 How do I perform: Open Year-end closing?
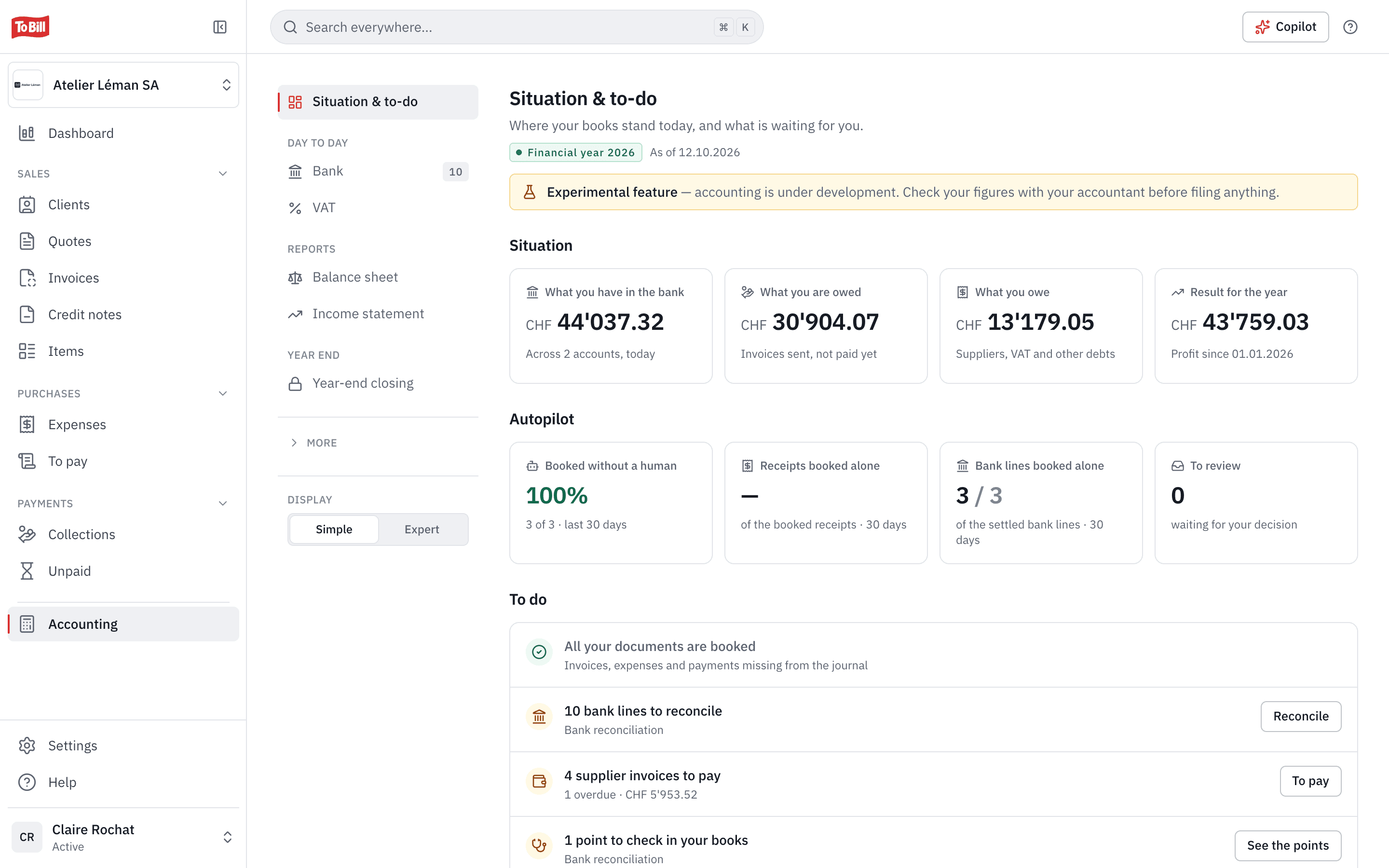378,383
